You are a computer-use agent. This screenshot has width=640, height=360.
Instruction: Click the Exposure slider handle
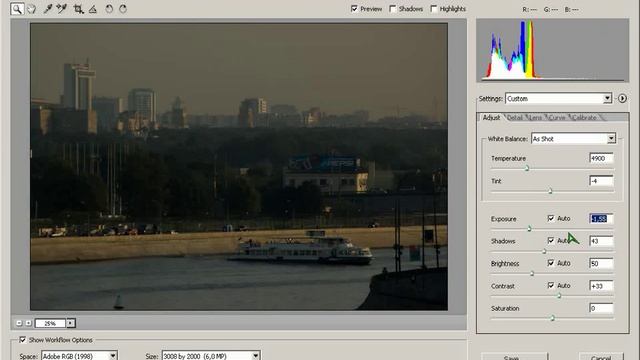(x=529, y=229)
